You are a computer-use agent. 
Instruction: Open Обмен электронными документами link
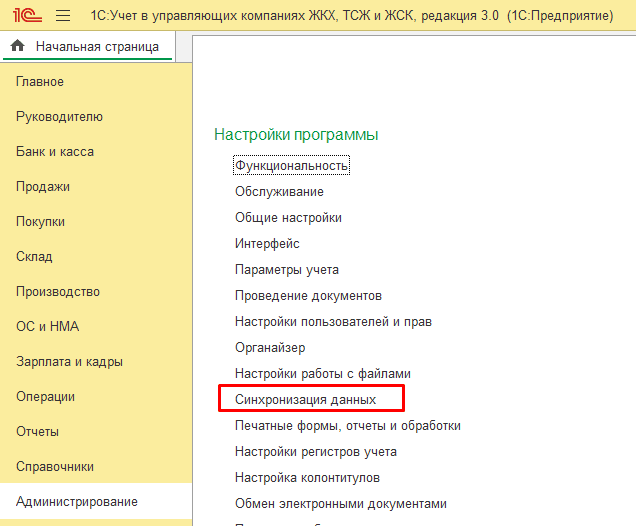340,503
